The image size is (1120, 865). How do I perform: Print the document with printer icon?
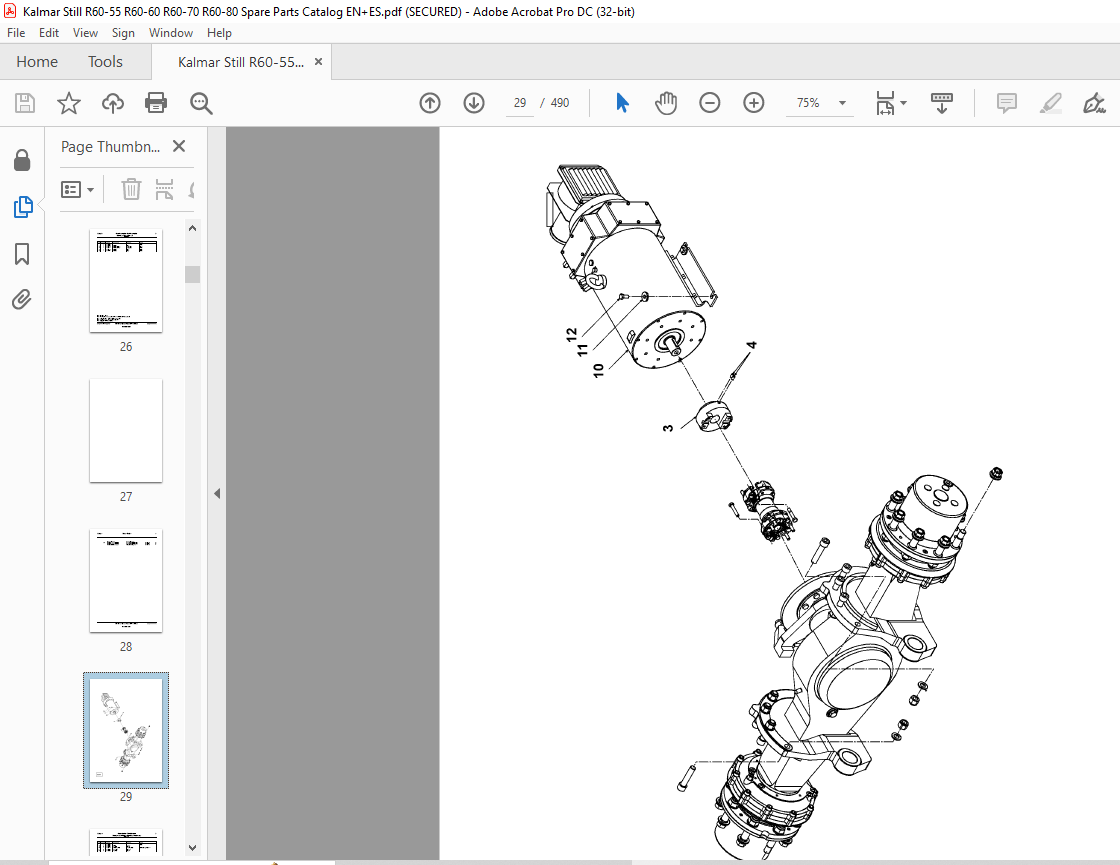pyautogui.click(x=156, y=103)
